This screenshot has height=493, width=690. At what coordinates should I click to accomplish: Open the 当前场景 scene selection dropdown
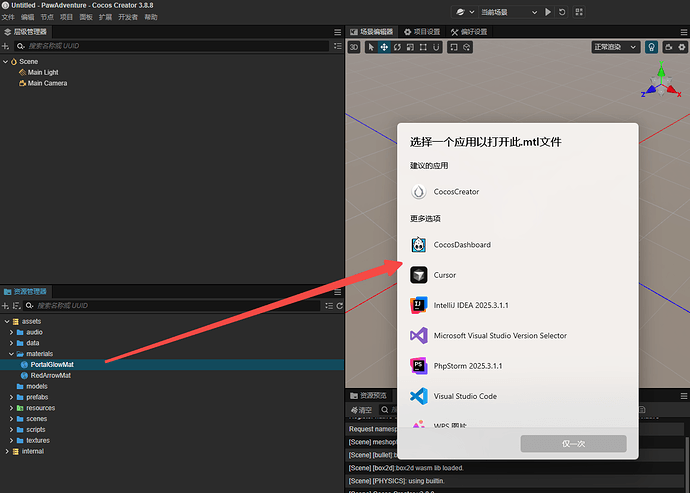[509, 12]
